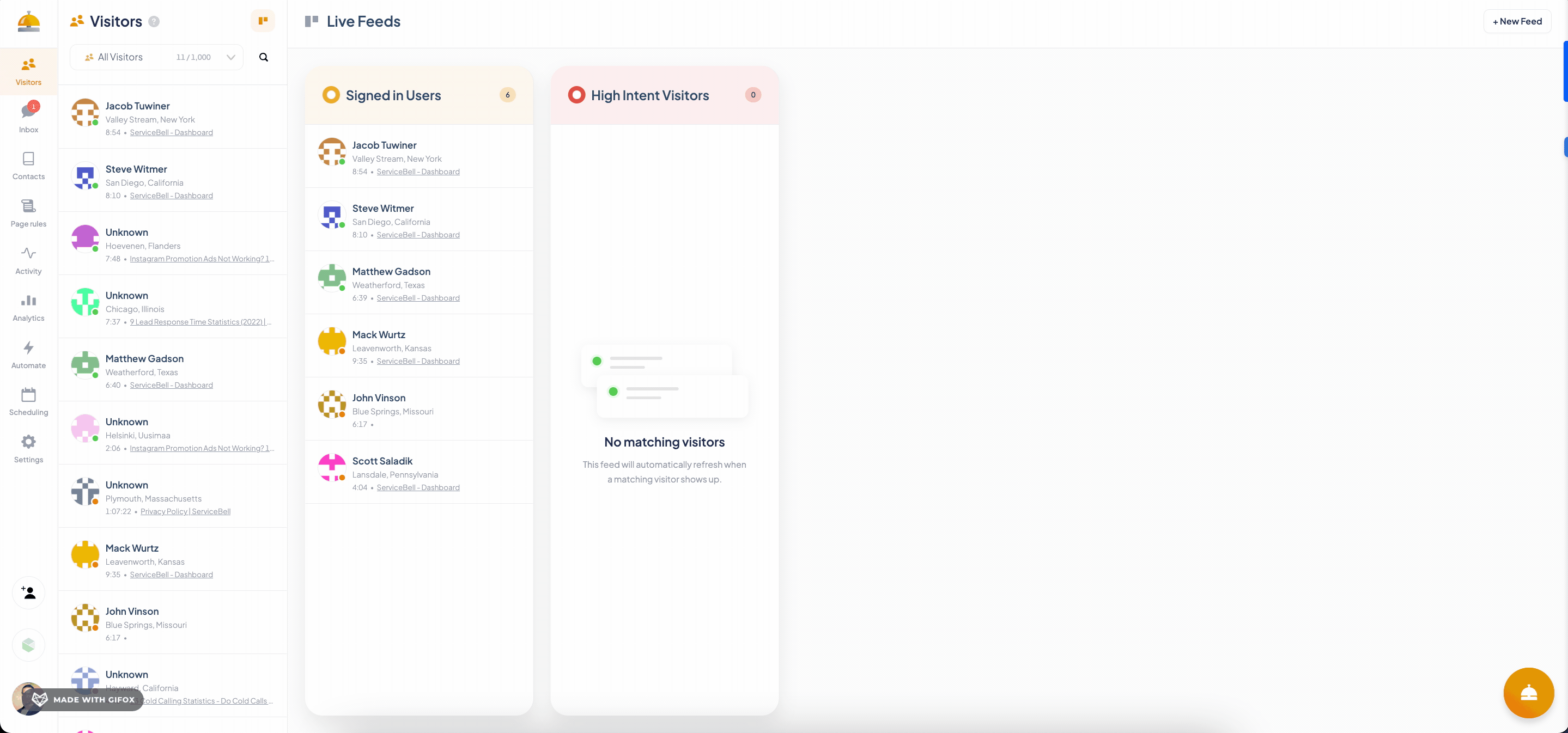Open the Instagram Promotion Ads link for Hoevenen visitor
Image resolution: width=1568 pixels, height=733 pixels.
click(x=202, y=259)
